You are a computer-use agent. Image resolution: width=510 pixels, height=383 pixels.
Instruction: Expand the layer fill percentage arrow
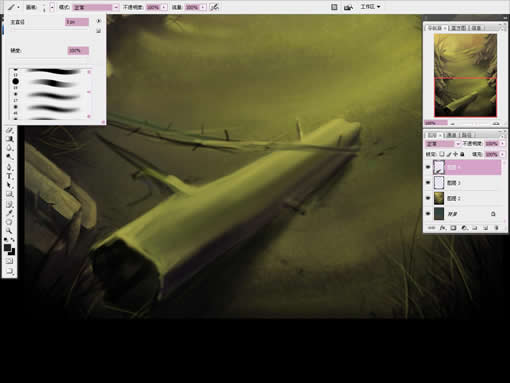[x=502, y=155]
